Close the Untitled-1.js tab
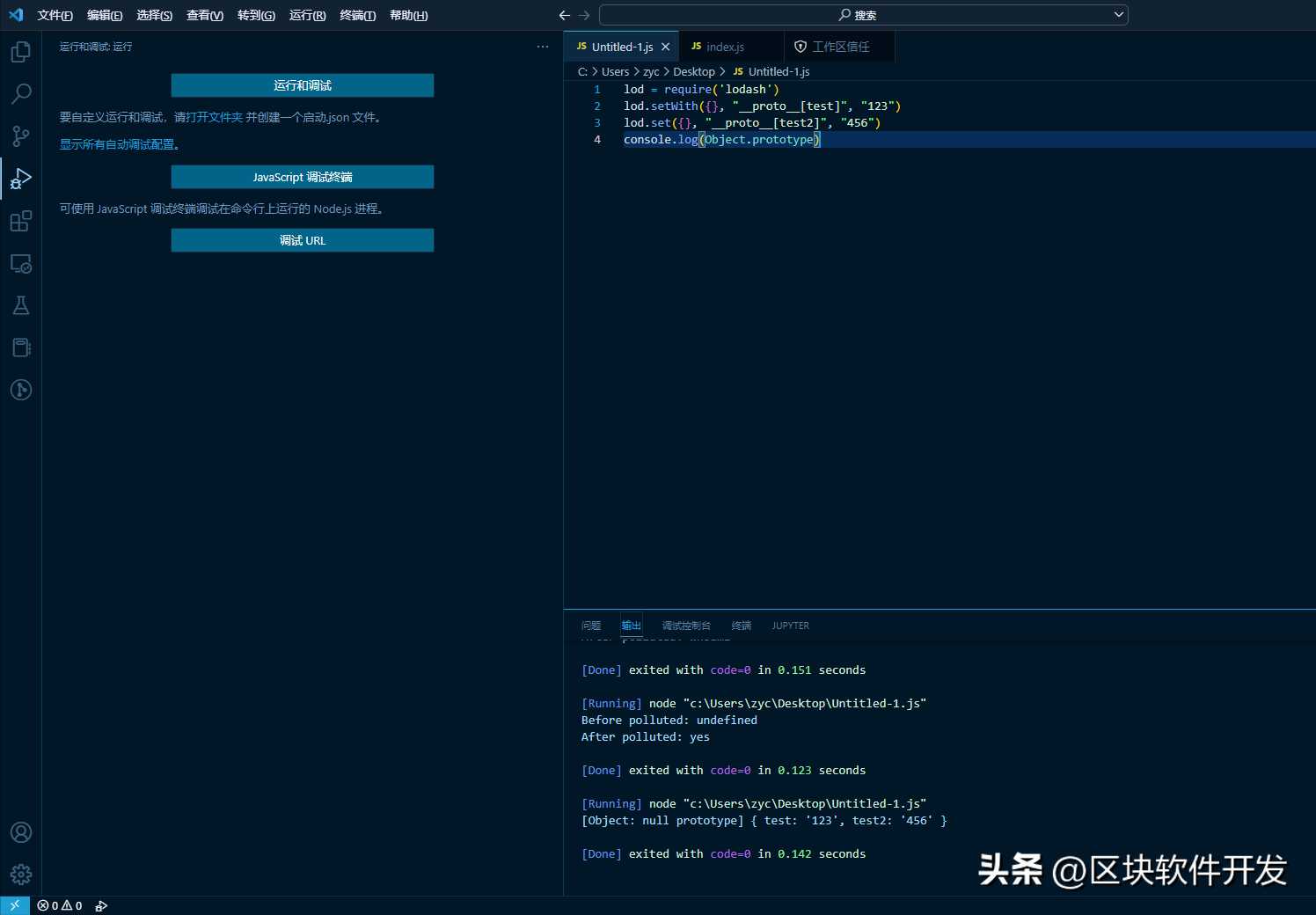The width and height of the screenshot is (1316, 915). coord(666,47)
